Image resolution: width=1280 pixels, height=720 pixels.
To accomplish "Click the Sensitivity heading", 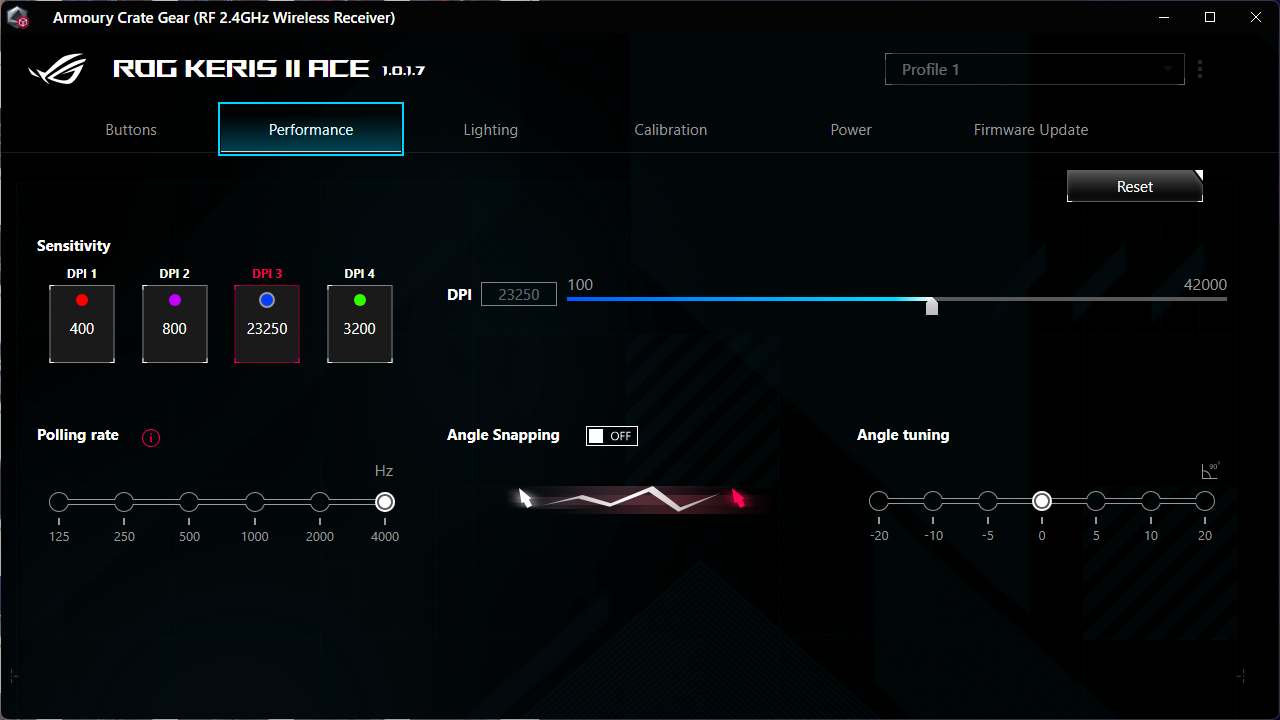I will 74,246.
